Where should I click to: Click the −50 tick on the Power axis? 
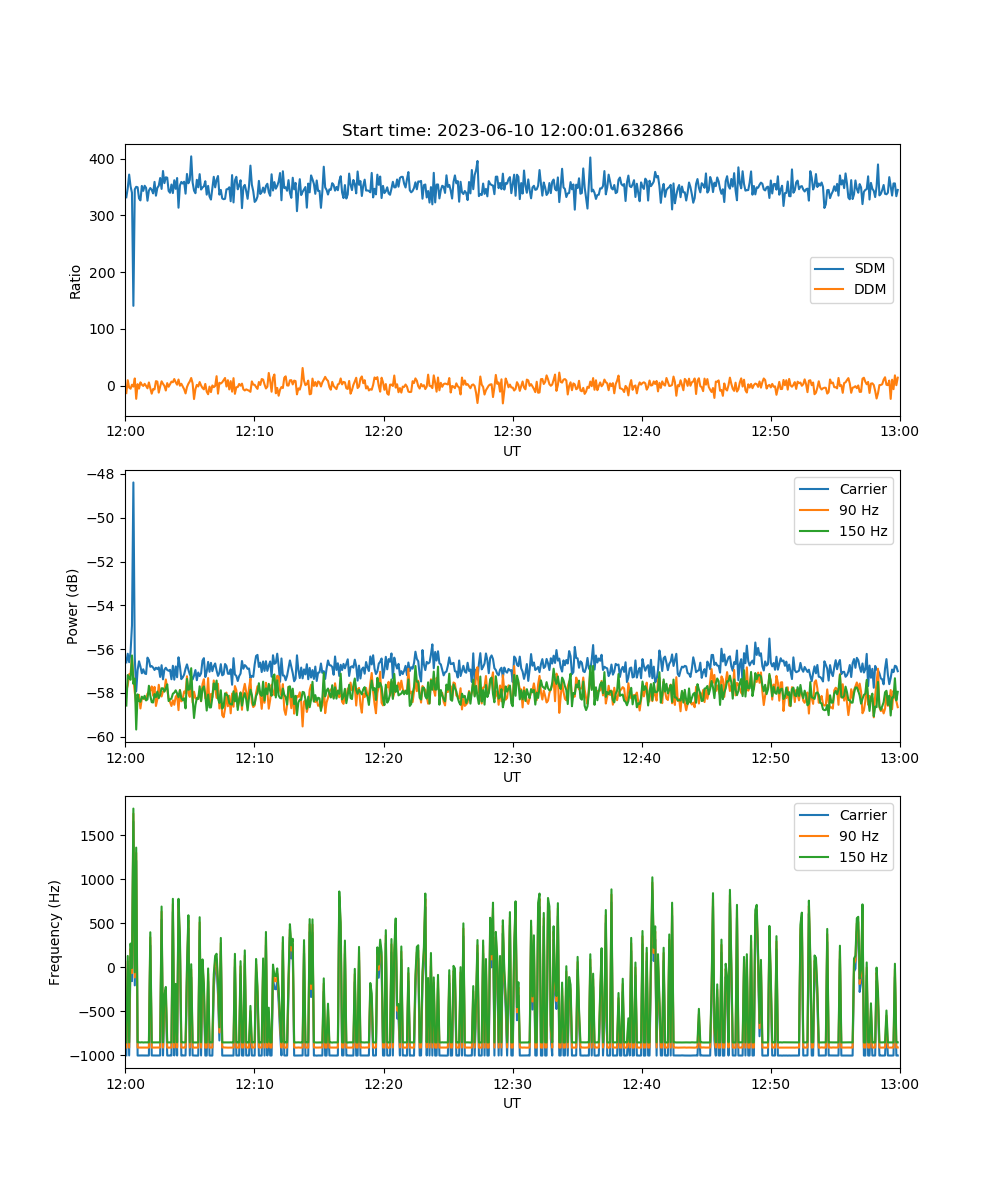(101, 518)
